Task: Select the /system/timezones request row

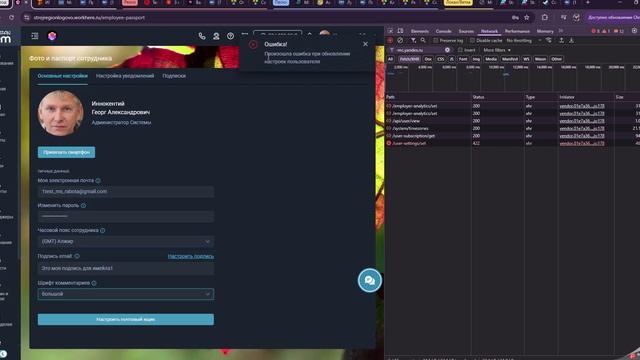Action: click(513, 128)
